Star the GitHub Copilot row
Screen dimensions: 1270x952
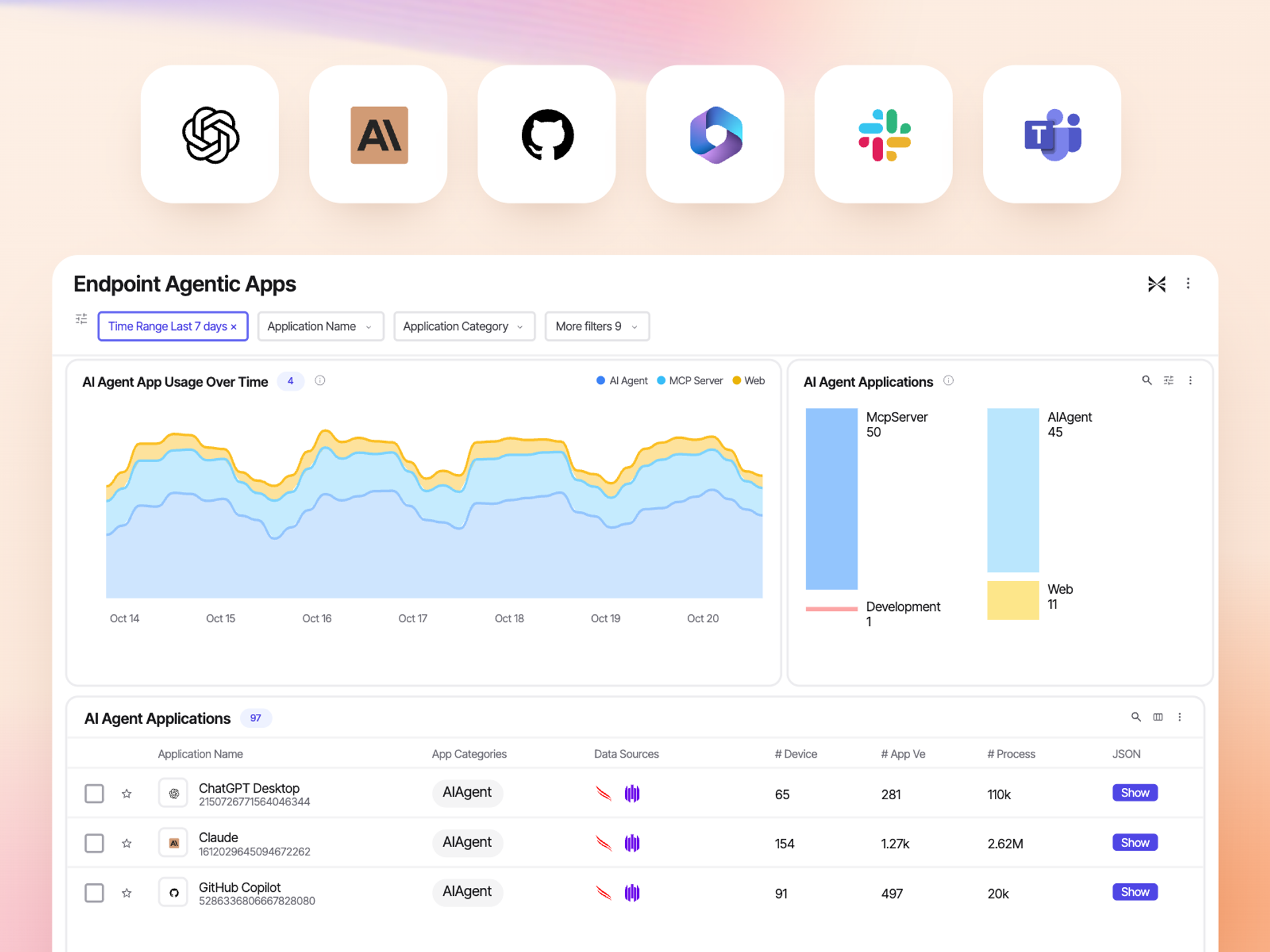point(127,892)
